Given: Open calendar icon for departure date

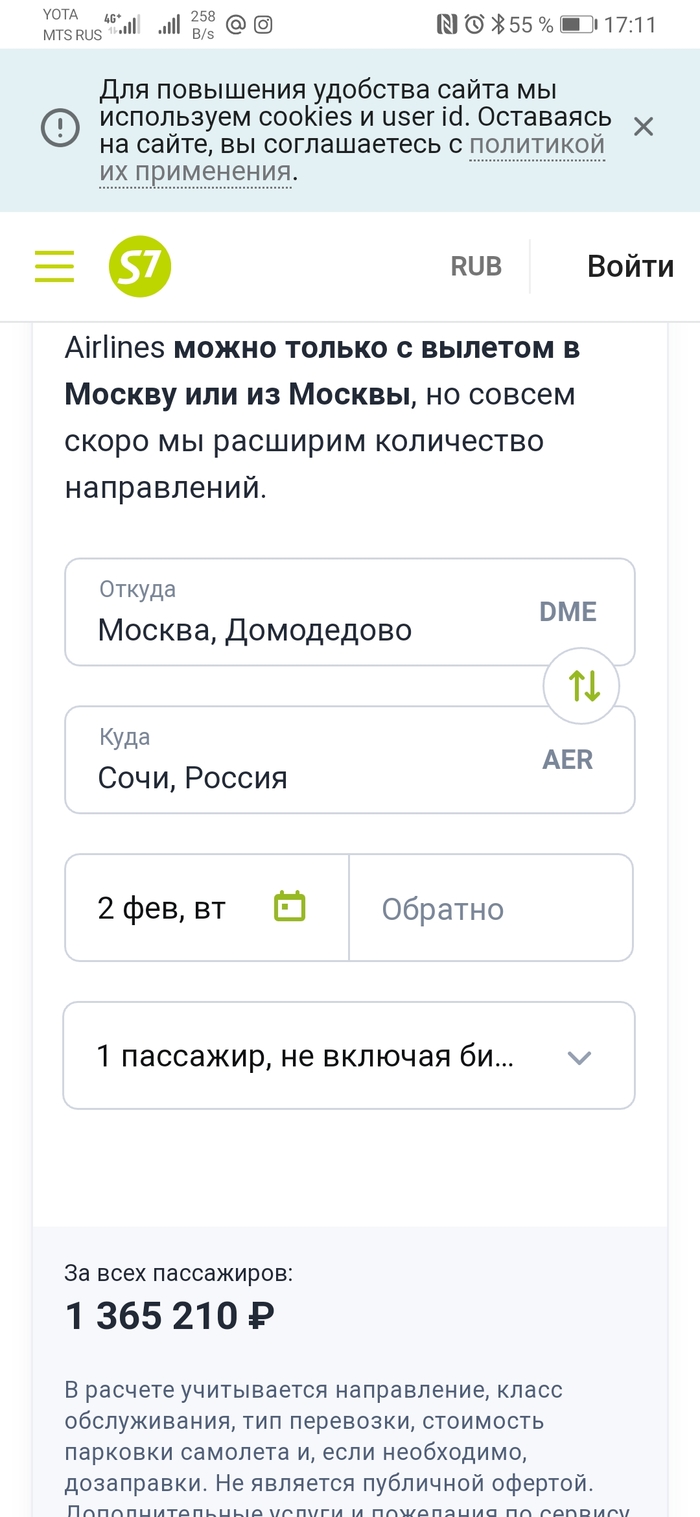Looking at the screenshot, I should pos(289,906).
